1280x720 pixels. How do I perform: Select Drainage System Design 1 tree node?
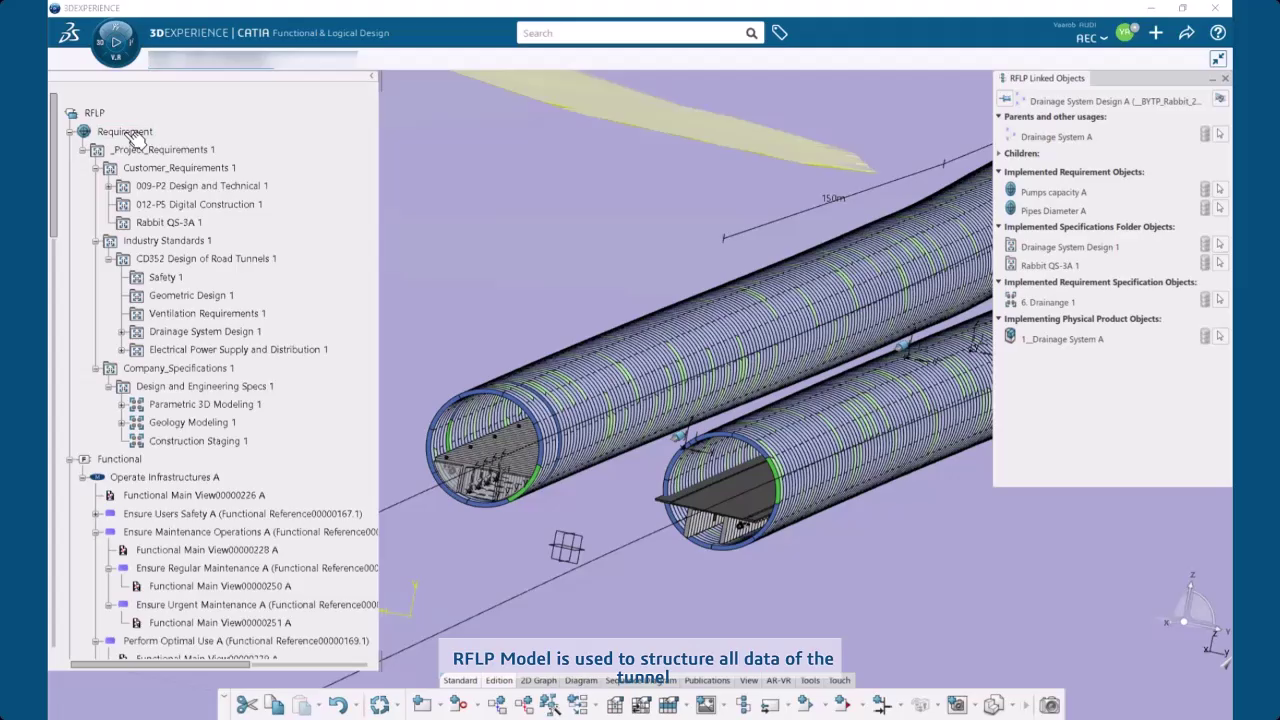pos(205,331)
